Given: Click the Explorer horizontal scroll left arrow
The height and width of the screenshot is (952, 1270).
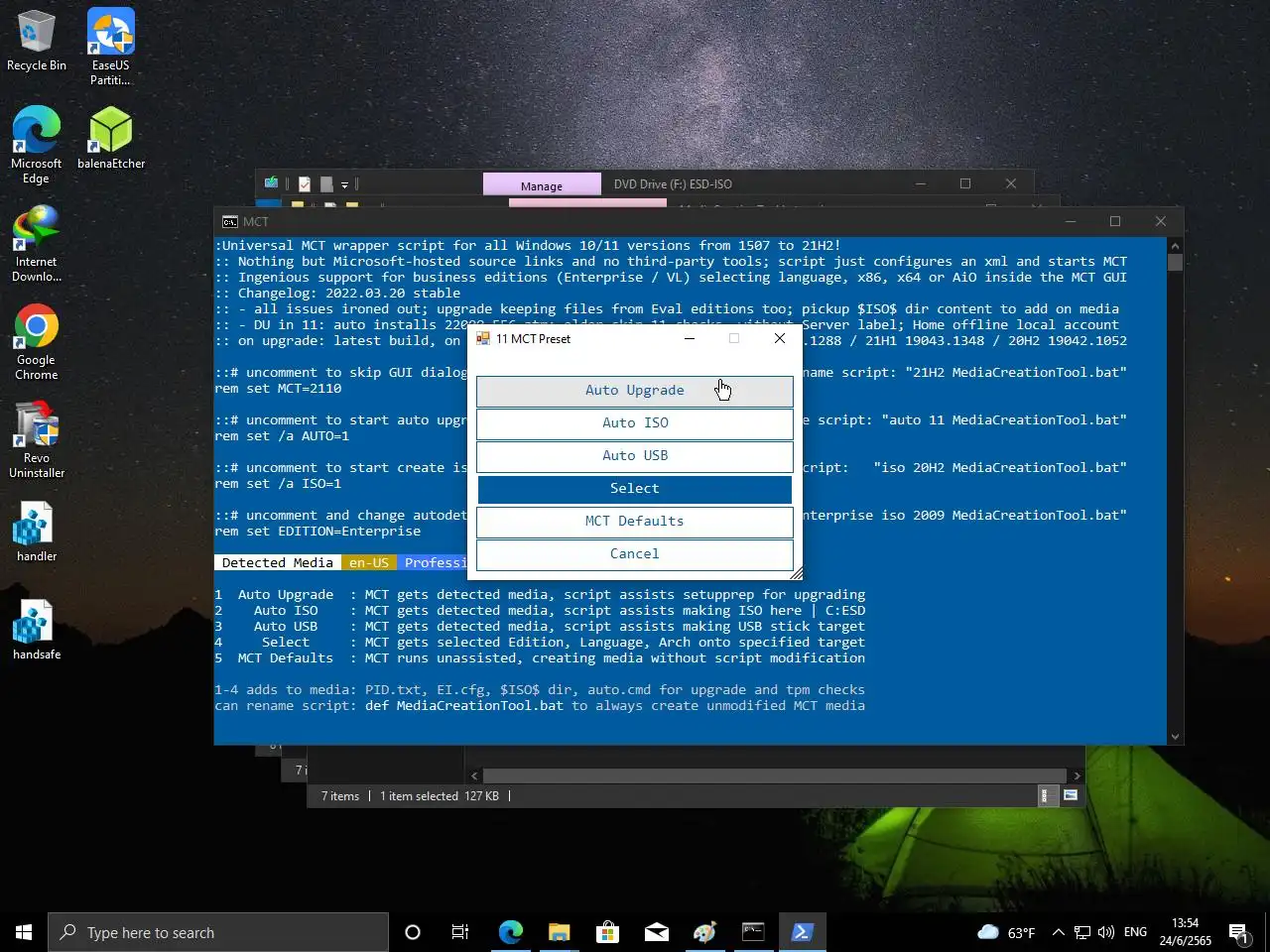Looking at the screenshot, I should pyautogui.click(x=474, y=775).
